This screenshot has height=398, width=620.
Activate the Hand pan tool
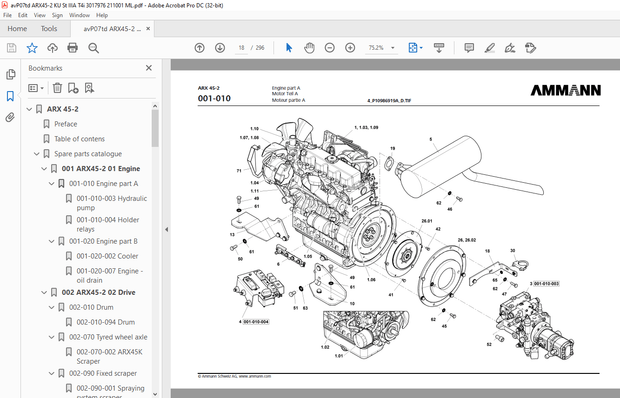tap(309, 48)
